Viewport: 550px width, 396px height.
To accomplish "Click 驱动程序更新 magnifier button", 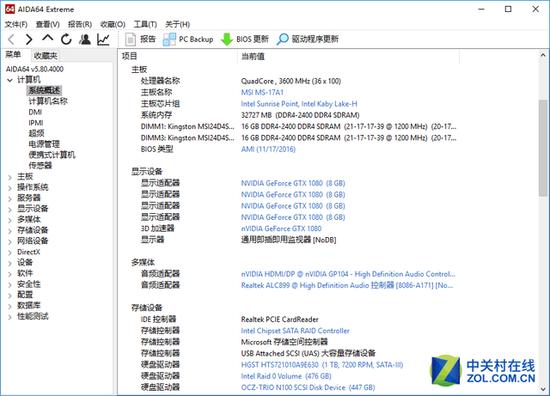I will pyautogui.click(x=308, y=39).
